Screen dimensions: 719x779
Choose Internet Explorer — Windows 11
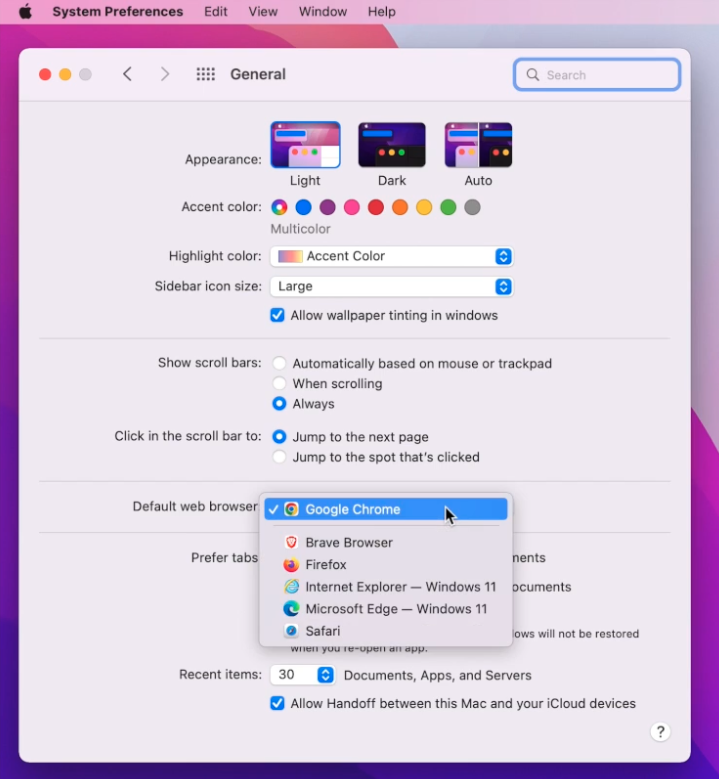386,587
